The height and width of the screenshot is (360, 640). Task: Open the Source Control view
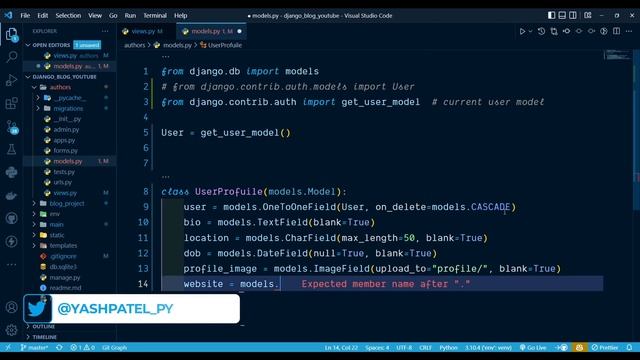(x=11, y=127)
